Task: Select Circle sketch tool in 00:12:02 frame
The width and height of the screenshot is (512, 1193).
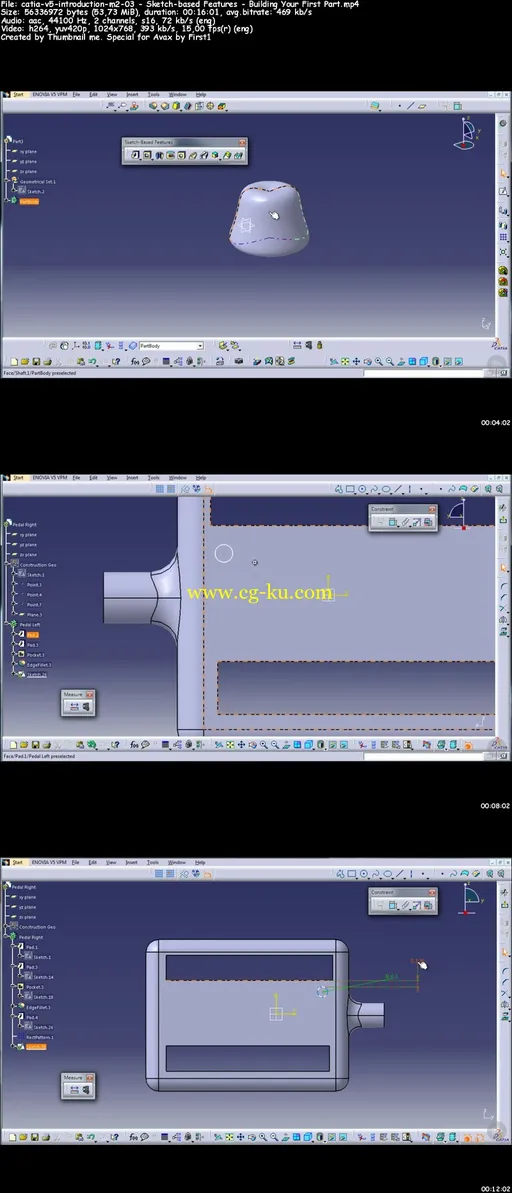Action: click(x=363, y=873)
